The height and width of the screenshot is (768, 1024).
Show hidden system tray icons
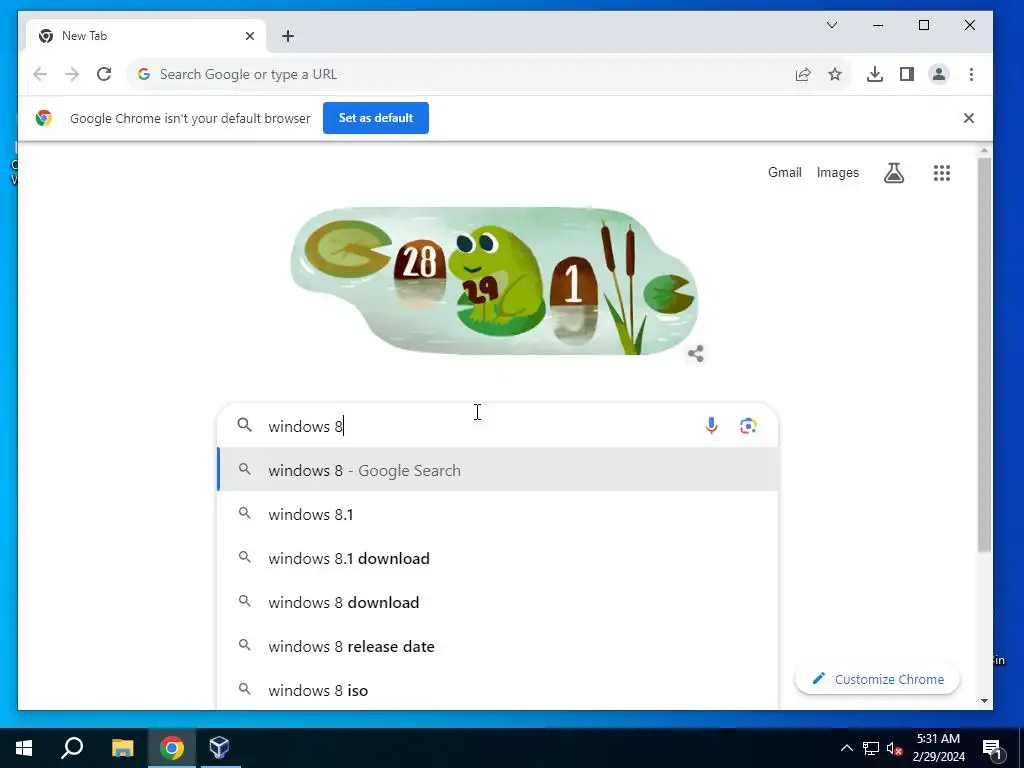point(846,748)
